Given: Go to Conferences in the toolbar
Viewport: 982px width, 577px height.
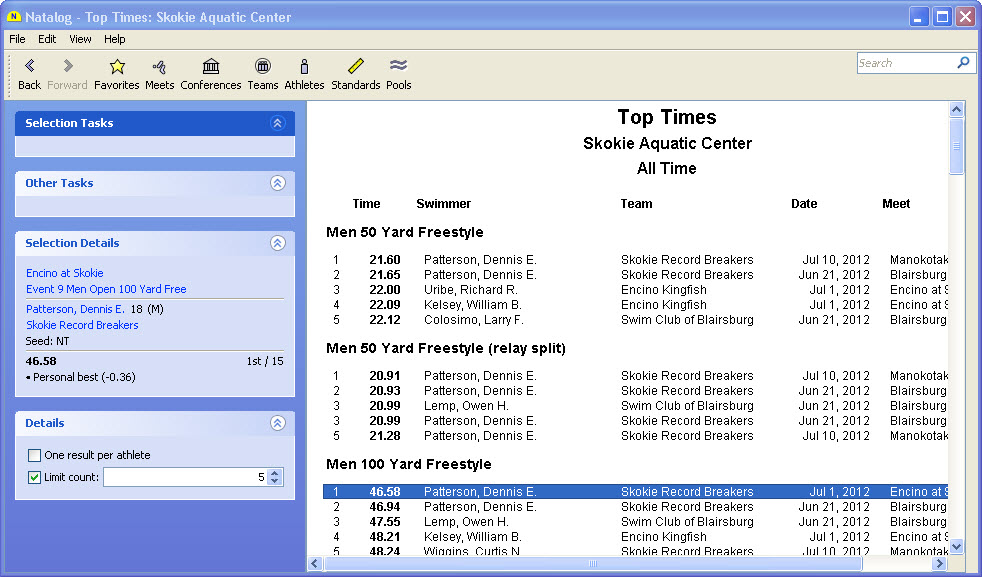Looking at the screenshot, I should pyautogui.click(x=211, y=67).
